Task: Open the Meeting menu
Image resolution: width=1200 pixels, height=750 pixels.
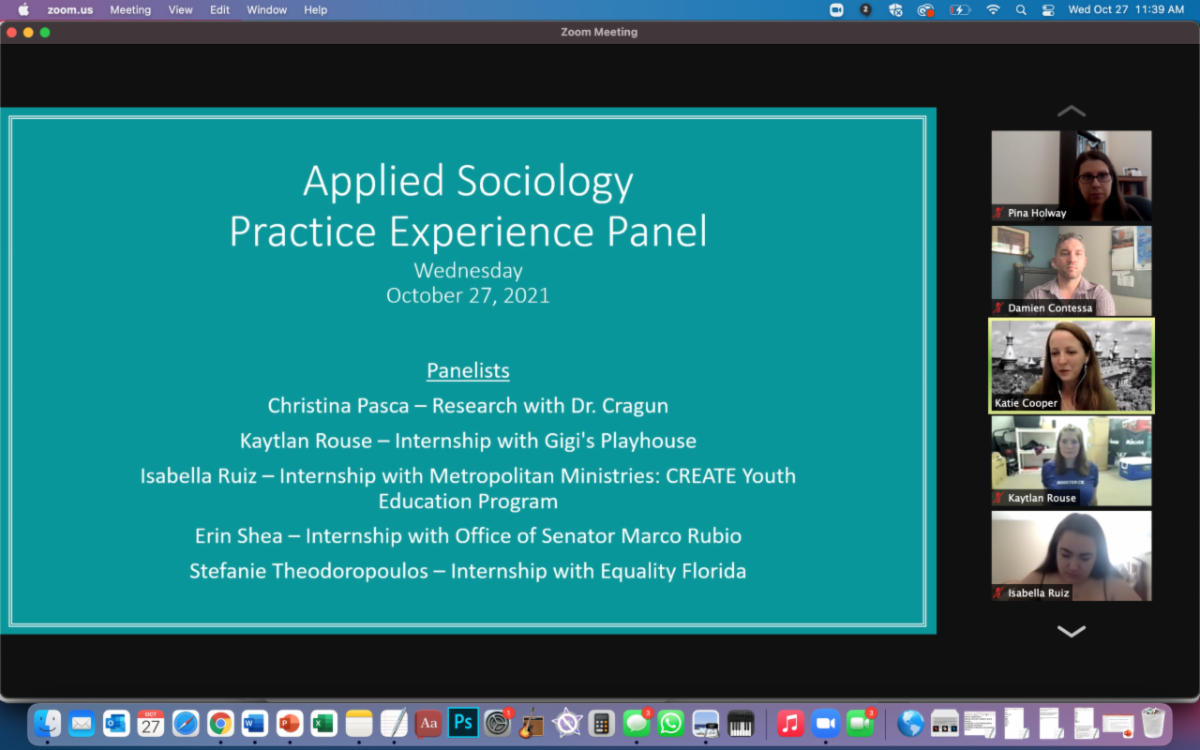Action: pyautogui.click(x=130, y=10)
